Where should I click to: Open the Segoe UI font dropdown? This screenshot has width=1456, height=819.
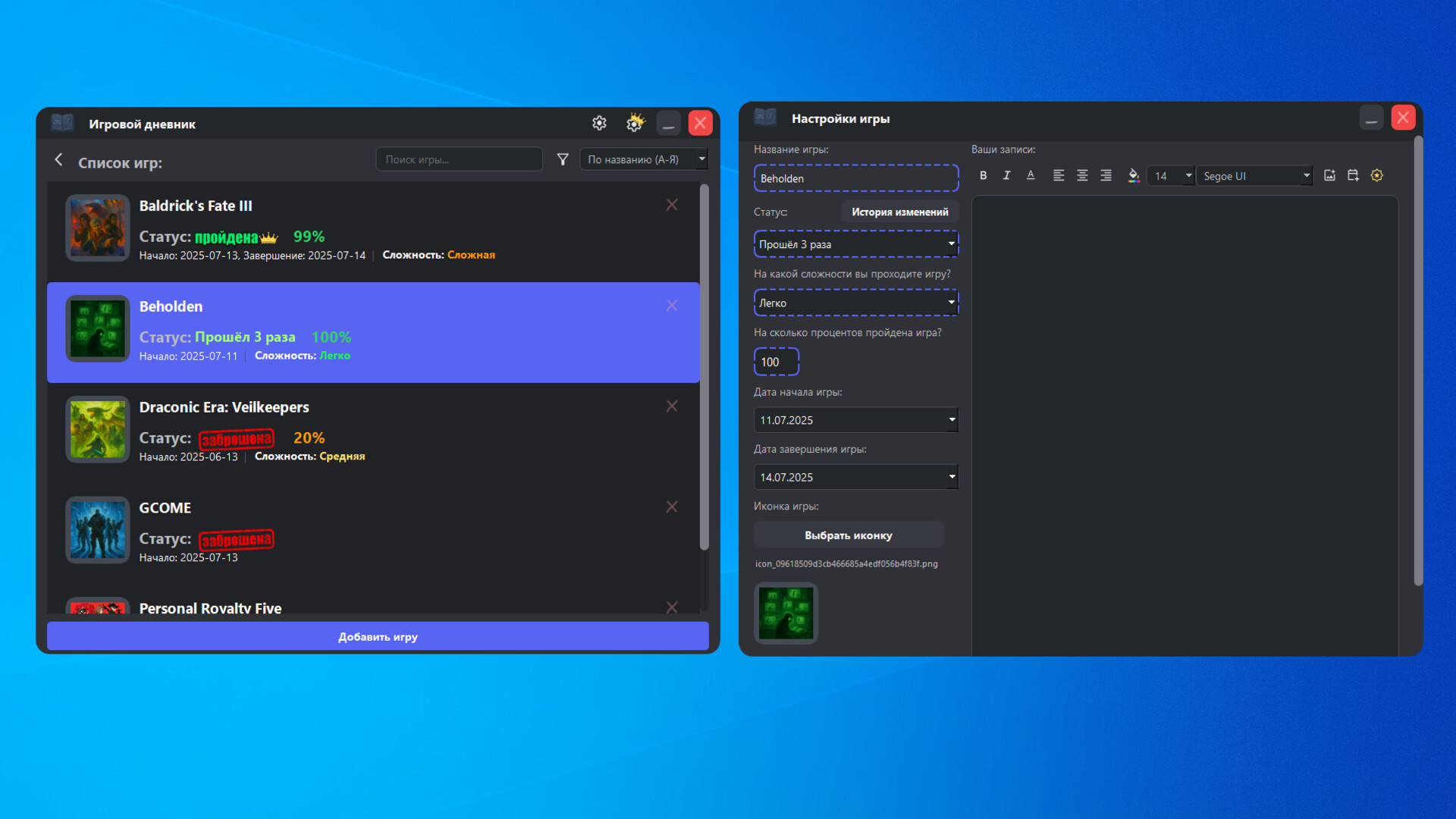point(1306,176)
